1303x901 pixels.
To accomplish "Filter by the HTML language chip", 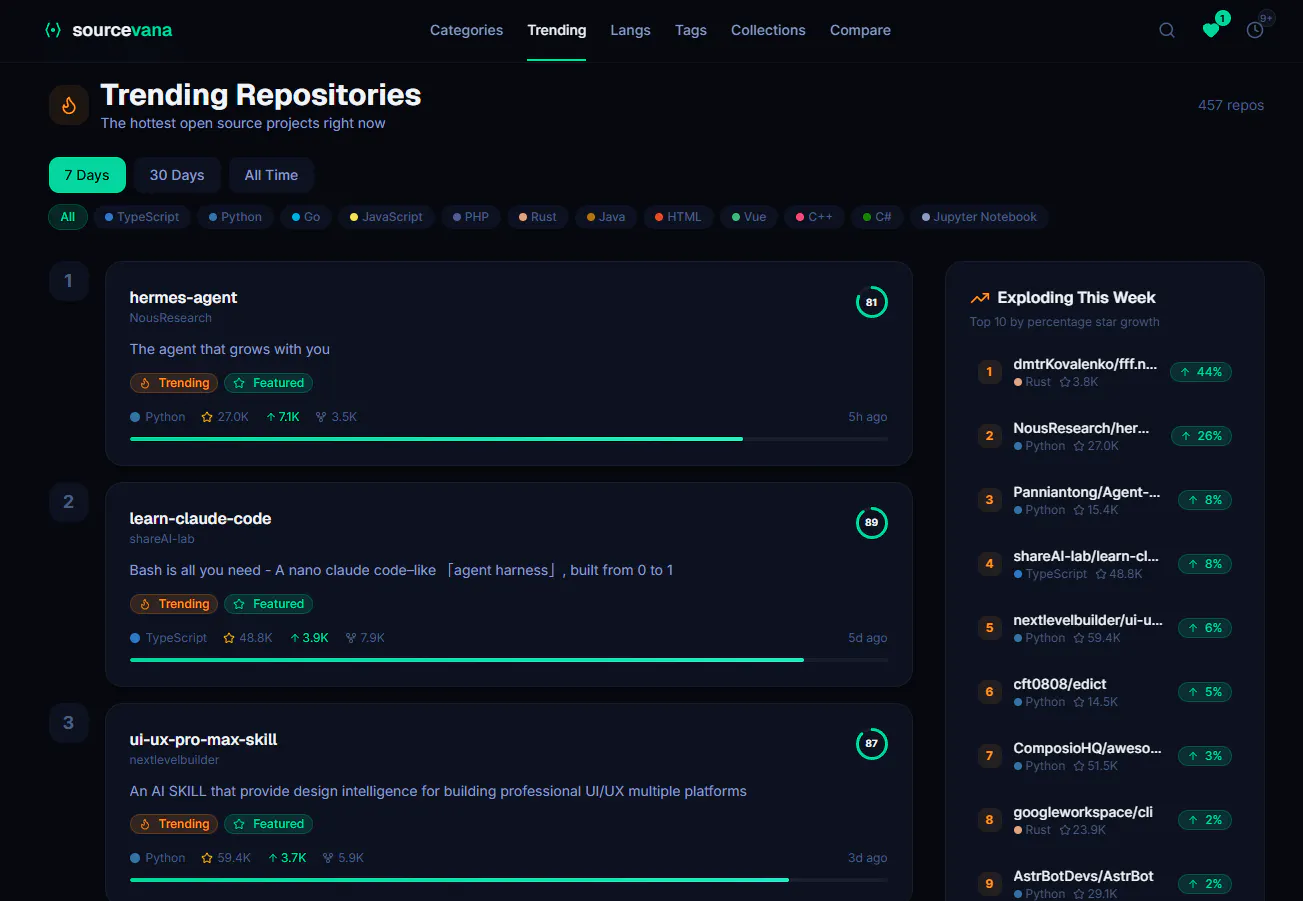I will [678, 217].
